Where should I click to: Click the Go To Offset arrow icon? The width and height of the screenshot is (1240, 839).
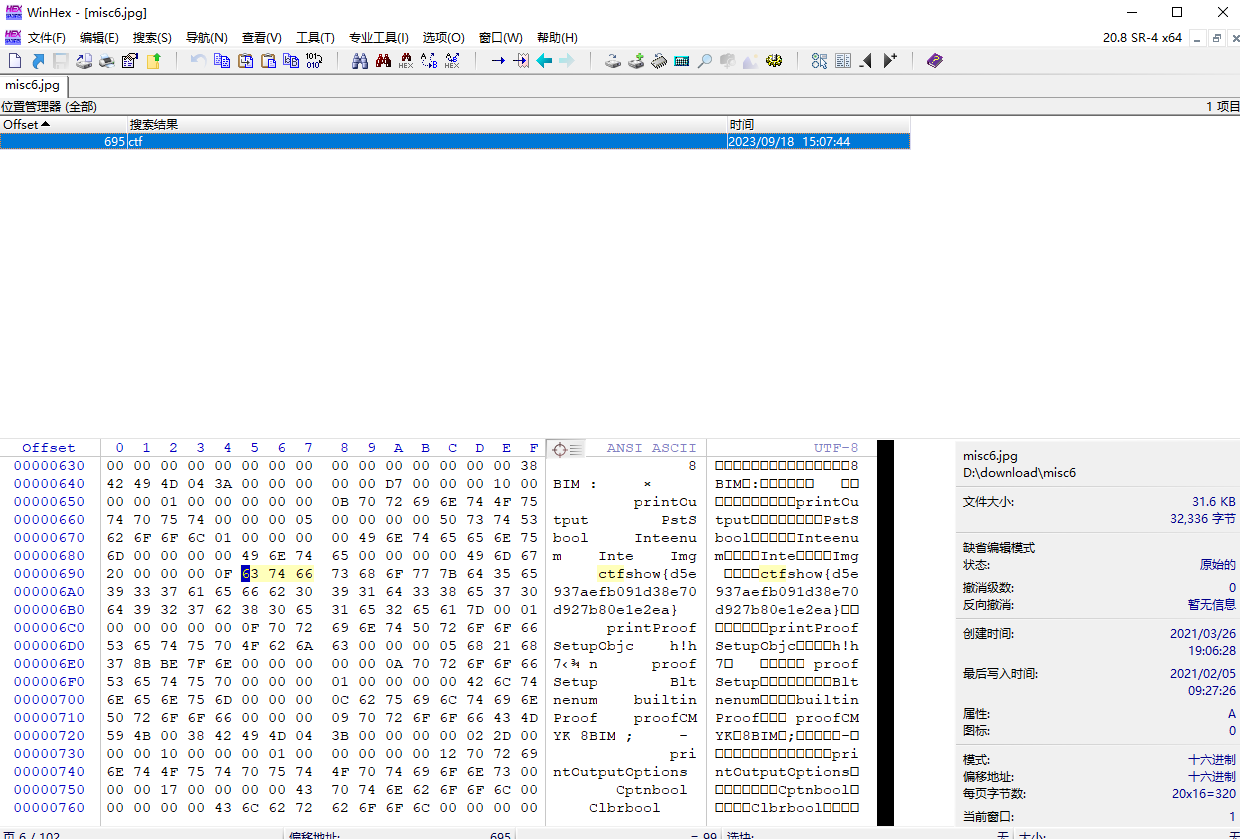[498, 61]
